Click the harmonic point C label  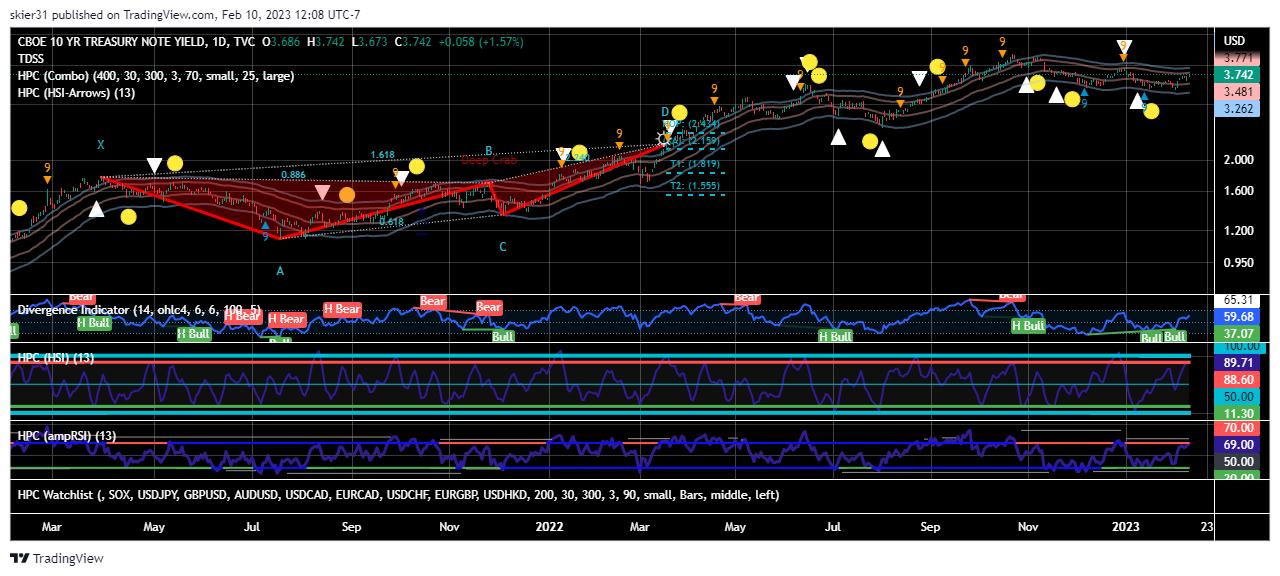503,246
